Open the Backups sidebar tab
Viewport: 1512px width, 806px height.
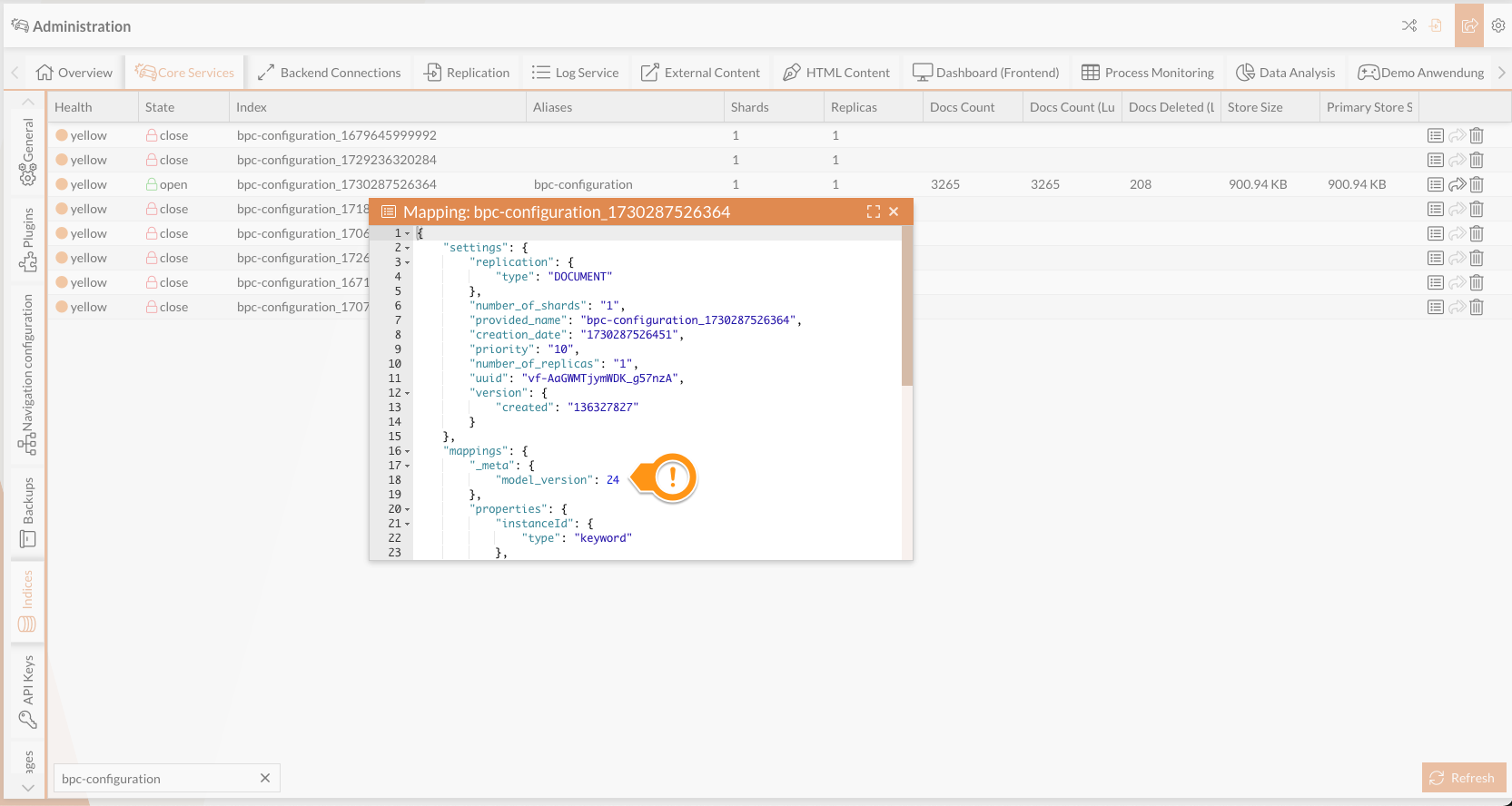pyautogui.click(x=28, y=513)
